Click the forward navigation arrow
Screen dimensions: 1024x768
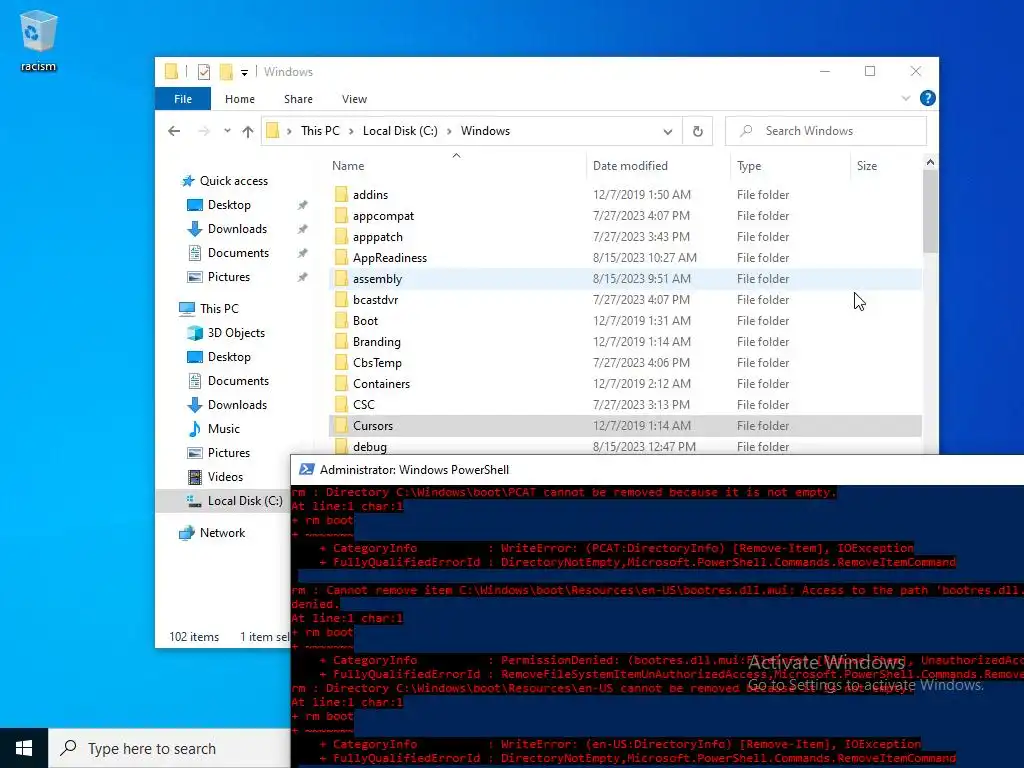pos(204,131)
